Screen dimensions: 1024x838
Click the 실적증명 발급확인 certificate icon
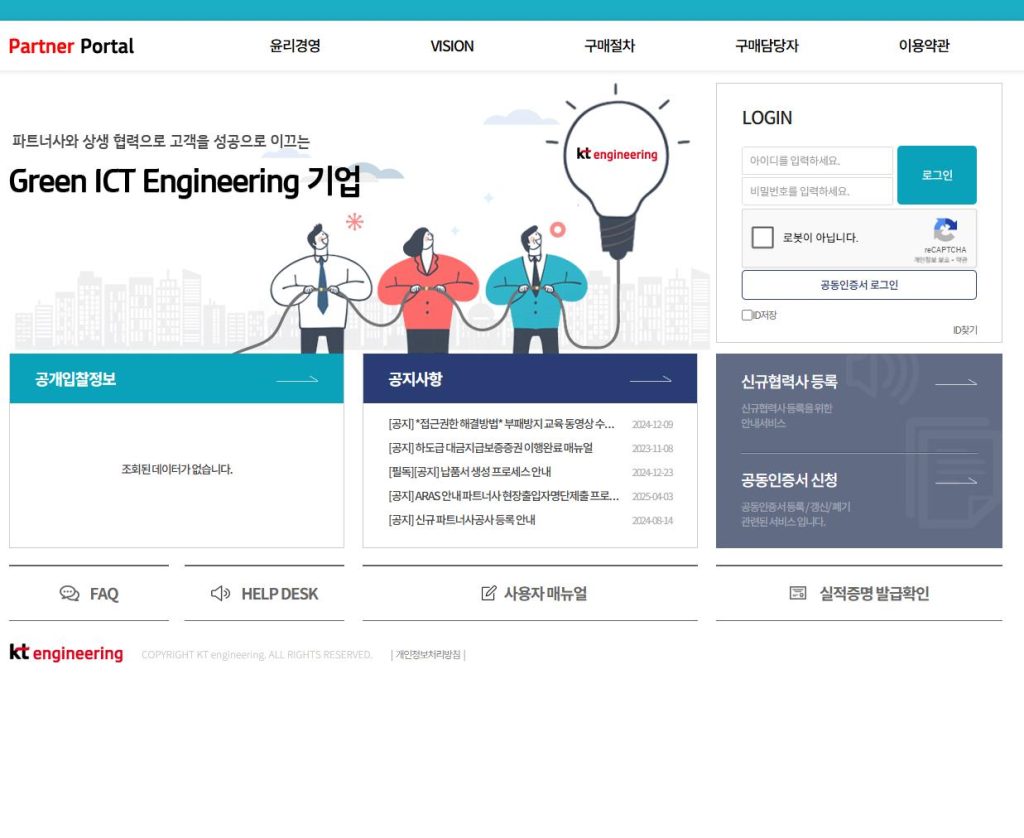(x=797, y=594)
